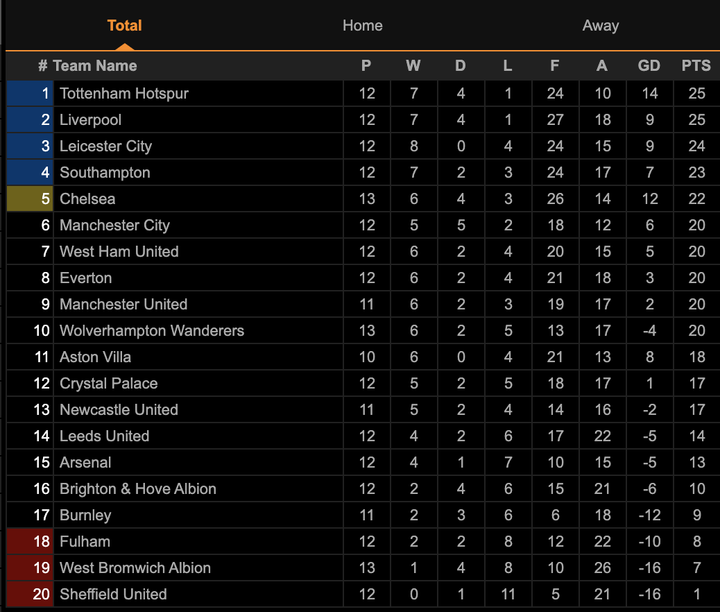
Task: Click the red position 18 badge
Action: tap(29, 542)
